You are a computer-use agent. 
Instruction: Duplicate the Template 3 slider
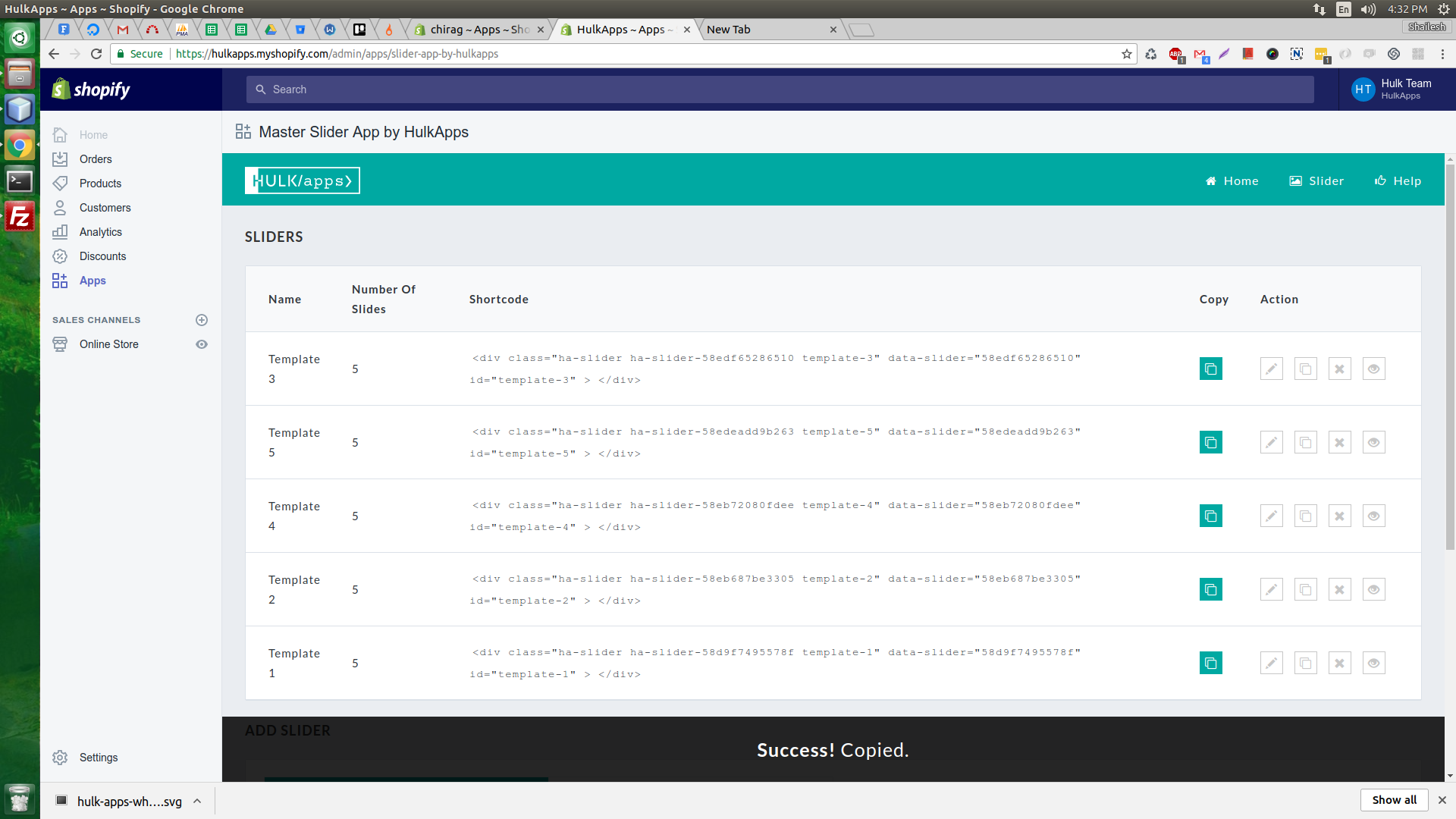pos(1306,369)
